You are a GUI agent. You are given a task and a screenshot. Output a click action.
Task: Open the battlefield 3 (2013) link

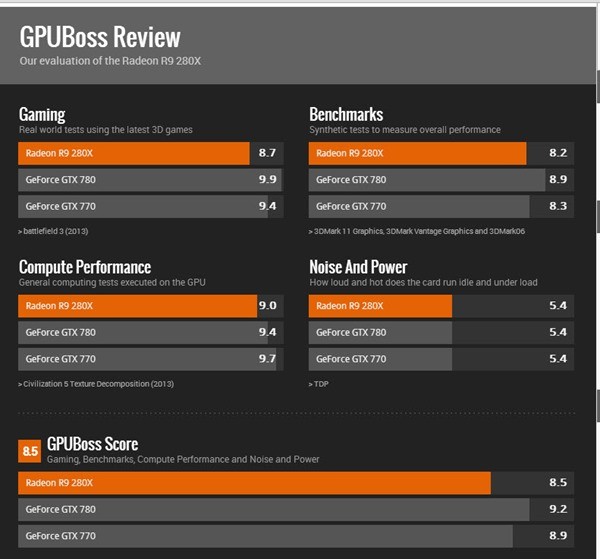[x=53, y=231]
